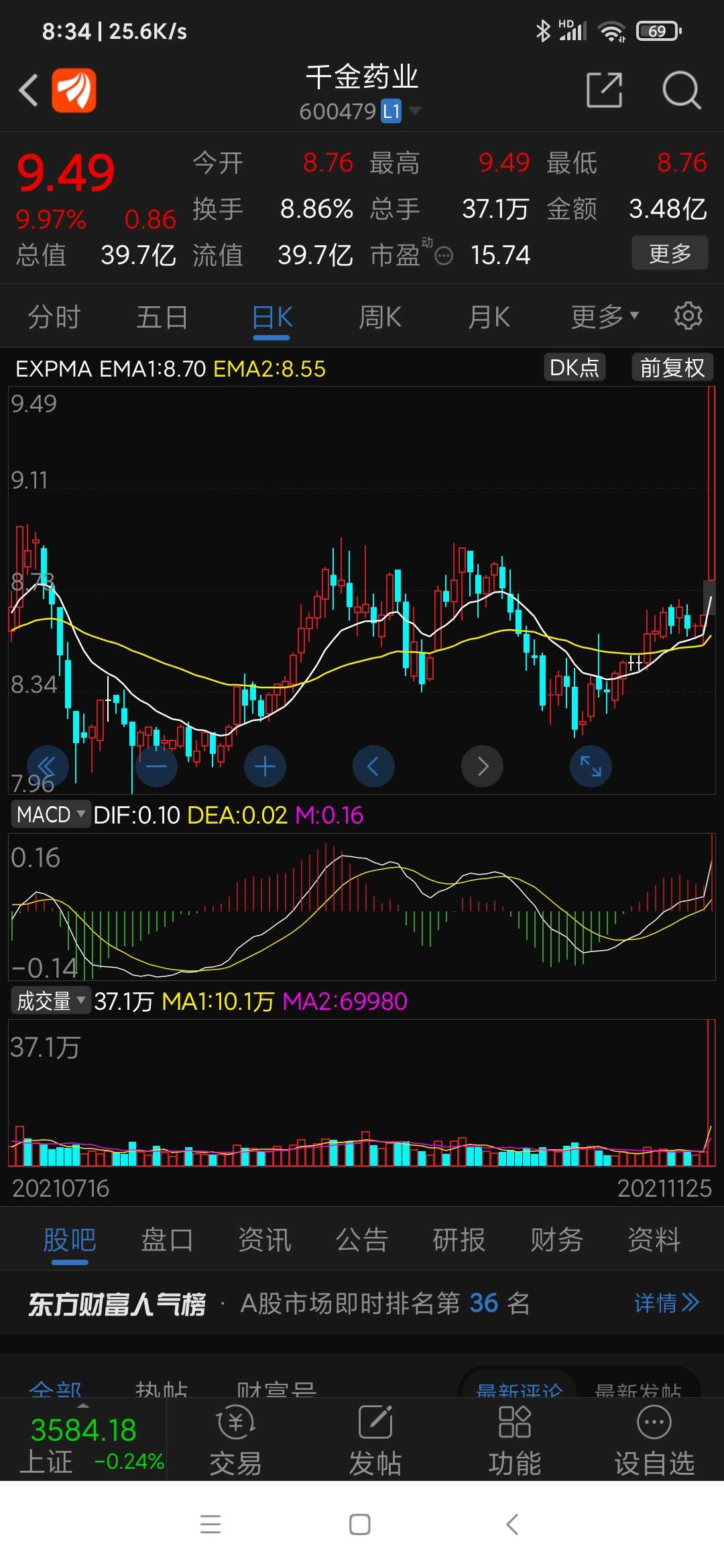Image resolution: width=724 pixels, height=1568 pixels.
Task: Open 发帖 post composer icon
Action: pyautogui.click(x=375, y=1441)
